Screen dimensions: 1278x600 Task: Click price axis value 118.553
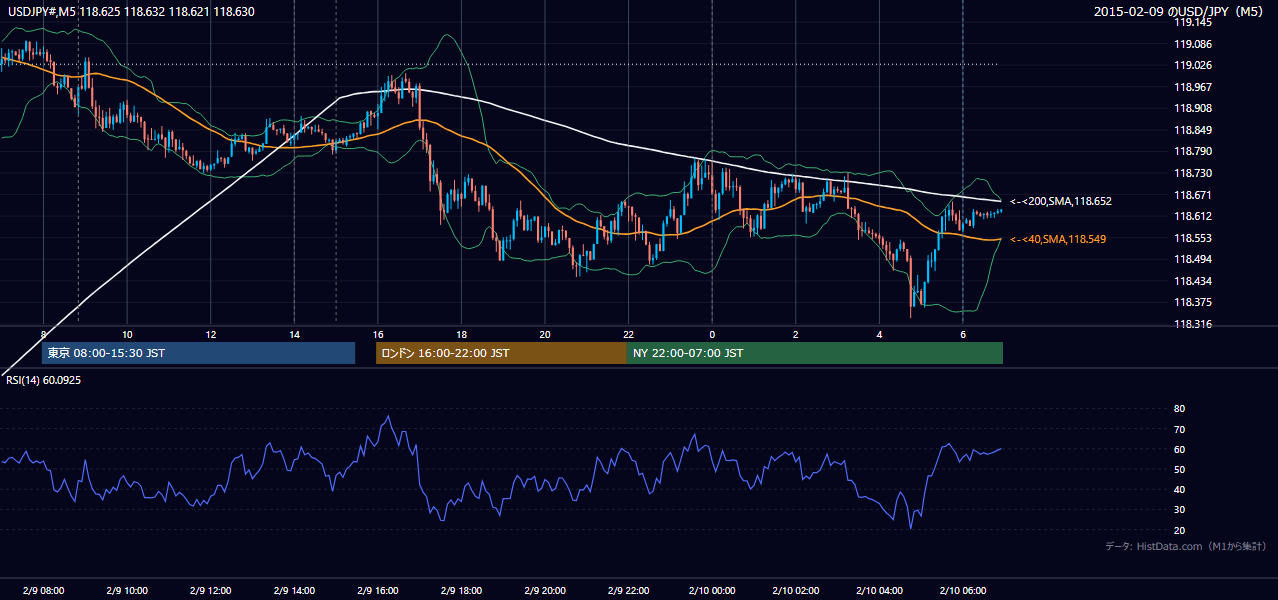click(x=1192, y=238)
